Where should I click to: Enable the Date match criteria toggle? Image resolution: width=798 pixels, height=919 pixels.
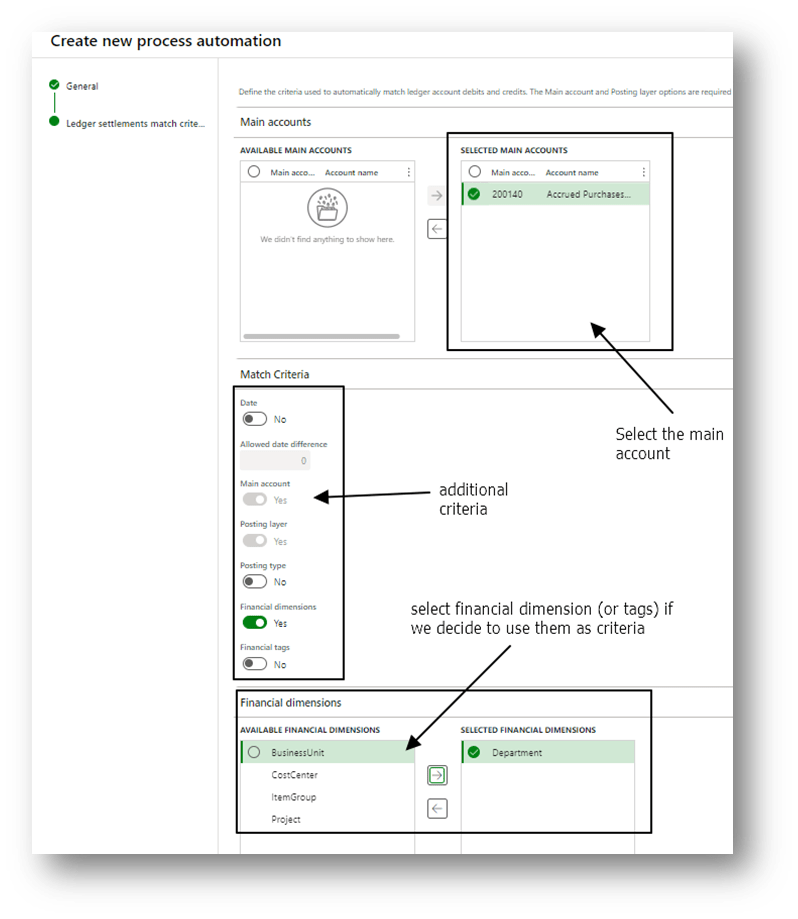255,419
